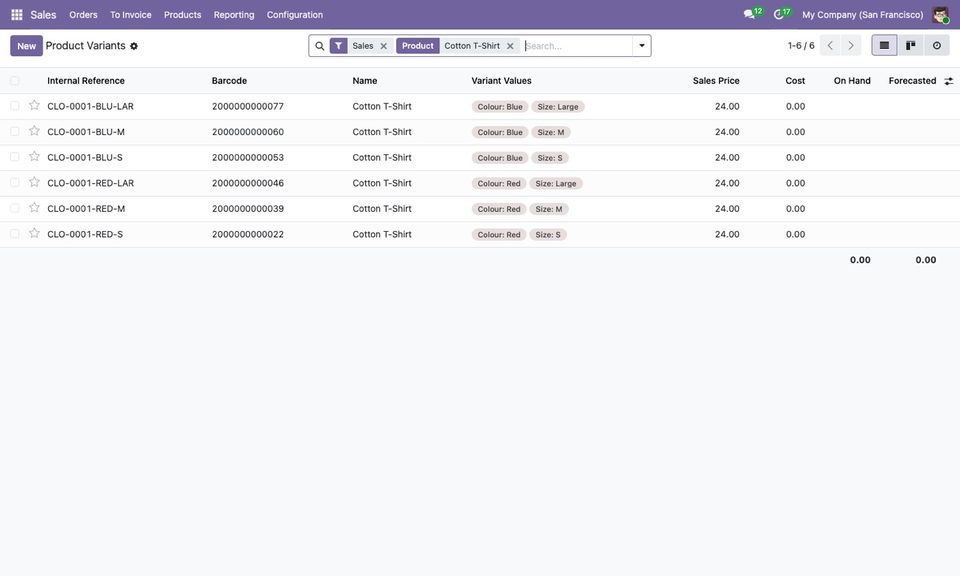The width and height of the screenshot is (960, 576).
Task: Star the CLO-0001-RED-S variant as favorite
Action: pos(34,234)
